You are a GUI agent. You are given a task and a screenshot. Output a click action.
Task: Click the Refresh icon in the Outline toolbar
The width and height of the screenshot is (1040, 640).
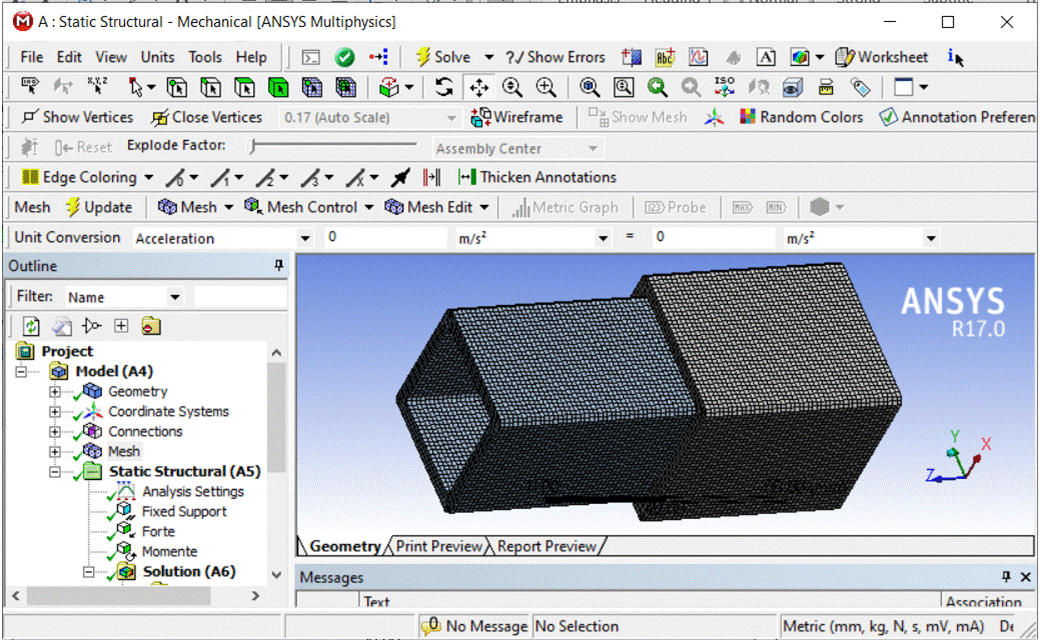point(31,326)
